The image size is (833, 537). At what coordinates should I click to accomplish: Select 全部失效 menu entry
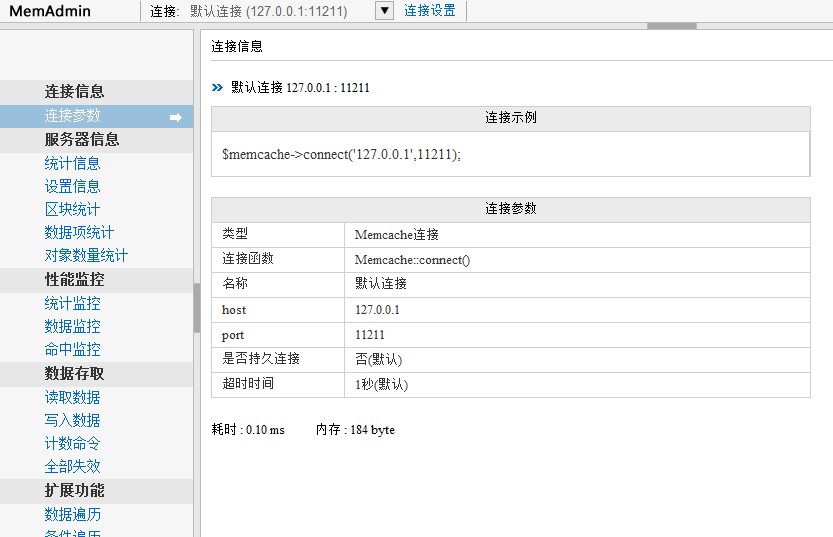click(x=72, y=466)
